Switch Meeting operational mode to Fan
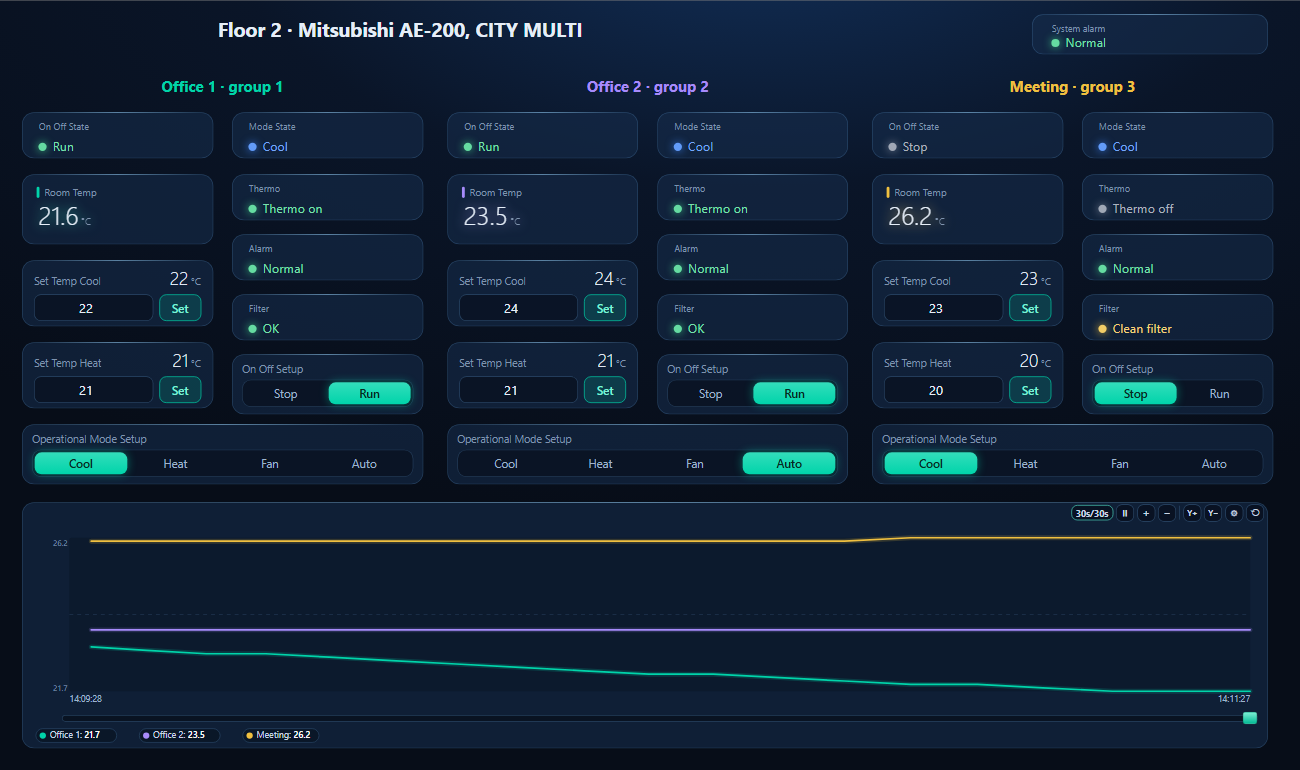 pos(1120,463)
